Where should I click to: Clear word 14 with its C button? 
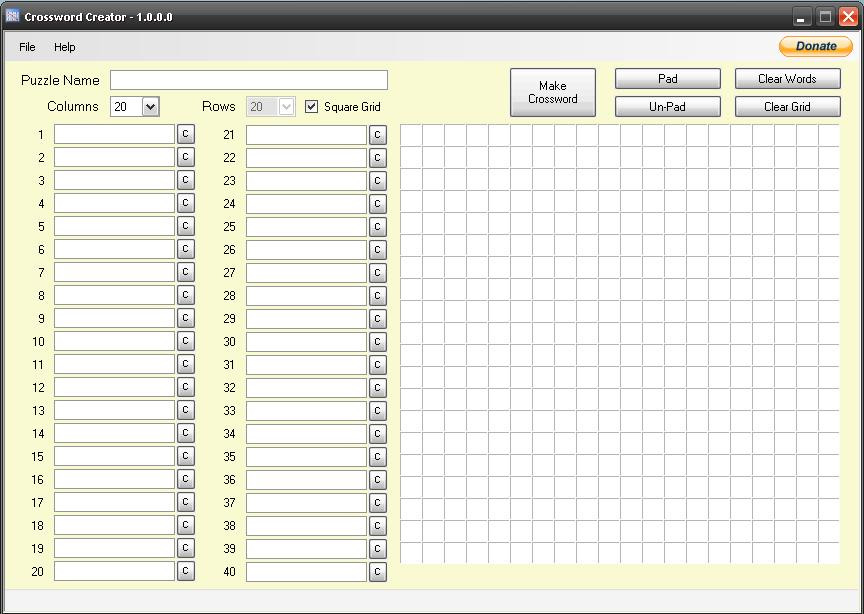click(186, 433)
